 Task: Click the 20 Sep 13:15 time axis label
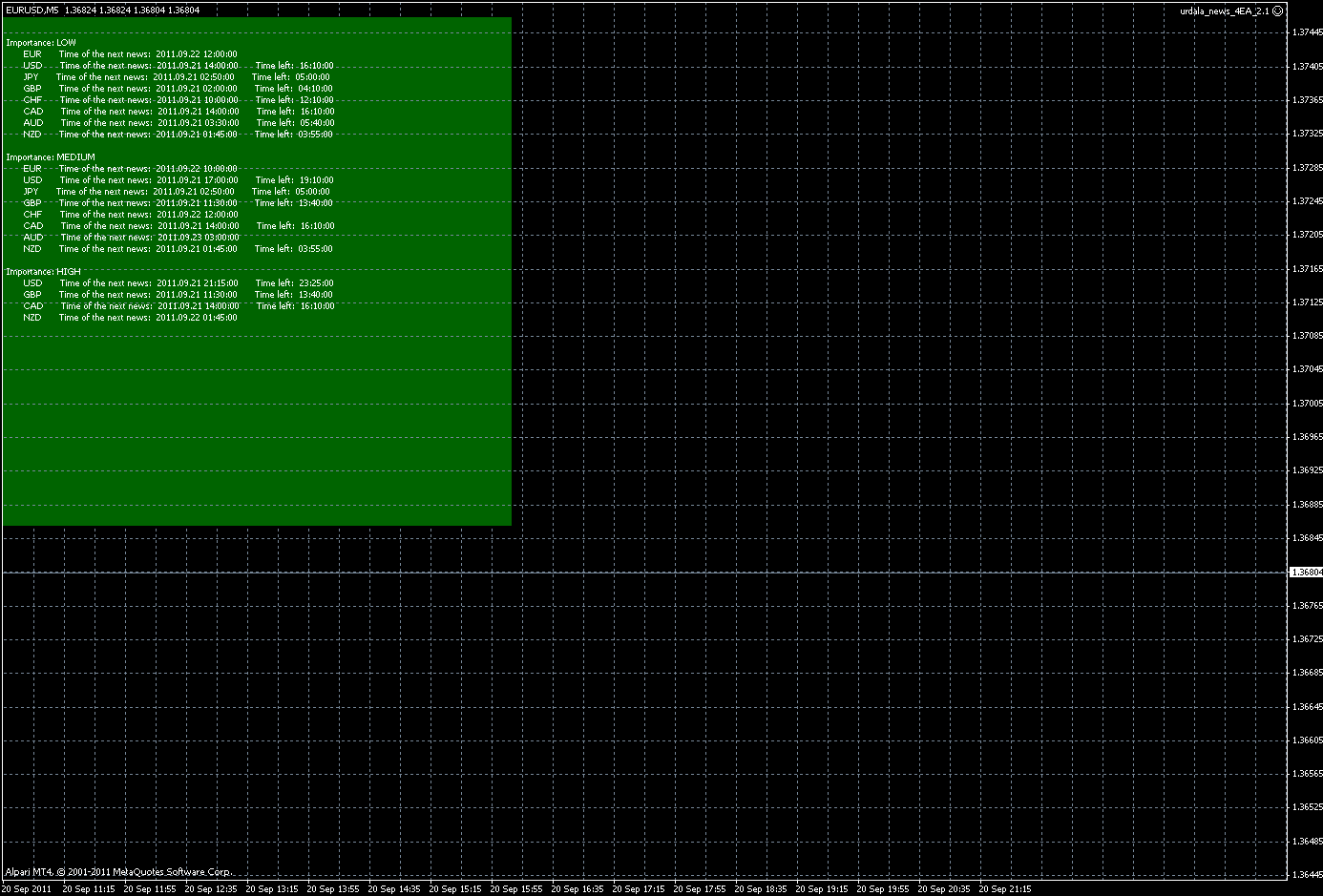click(x=272, y=889)
